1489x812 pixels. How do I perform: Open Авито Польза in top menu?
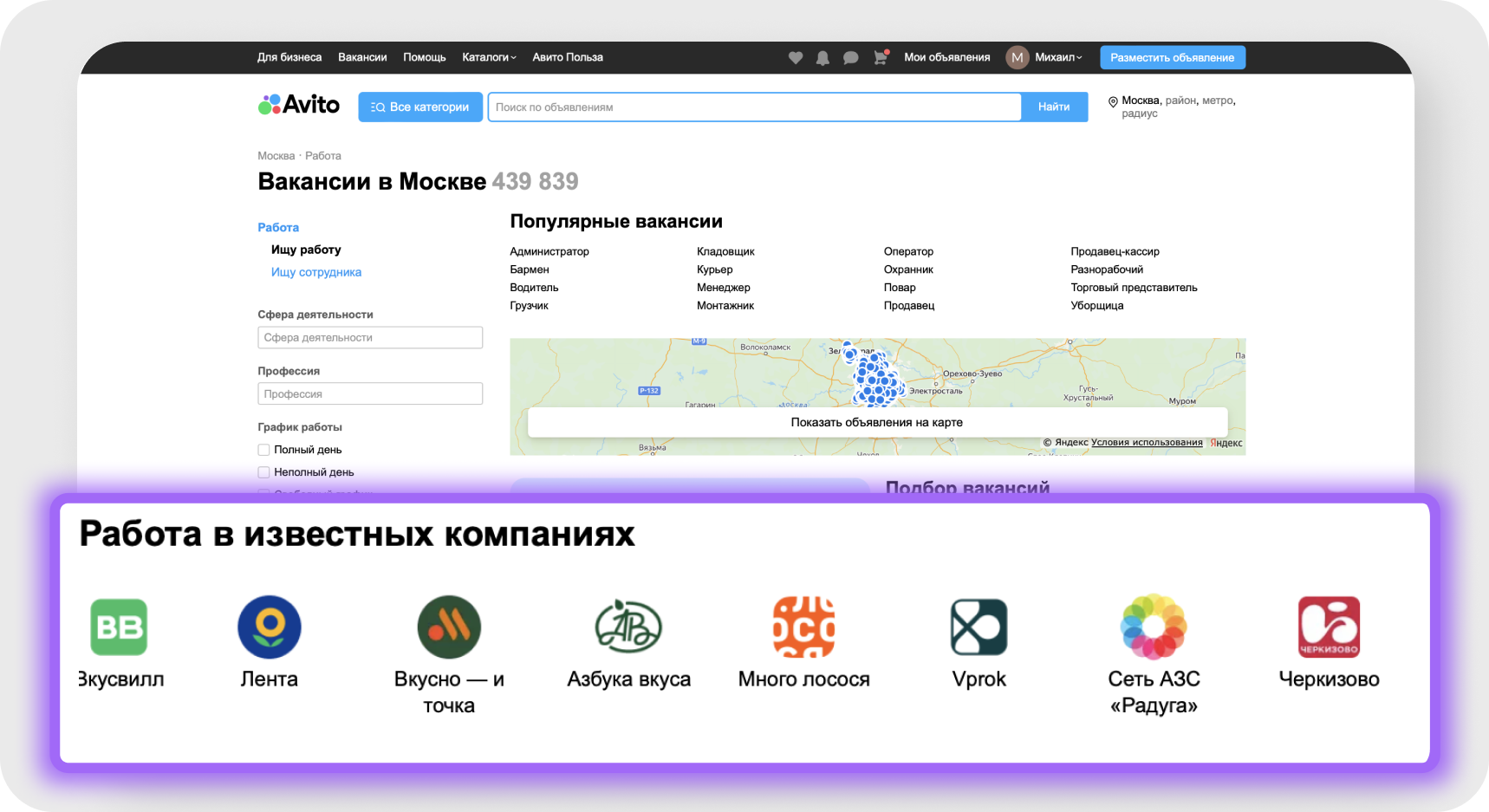click(x=568, y=57)
